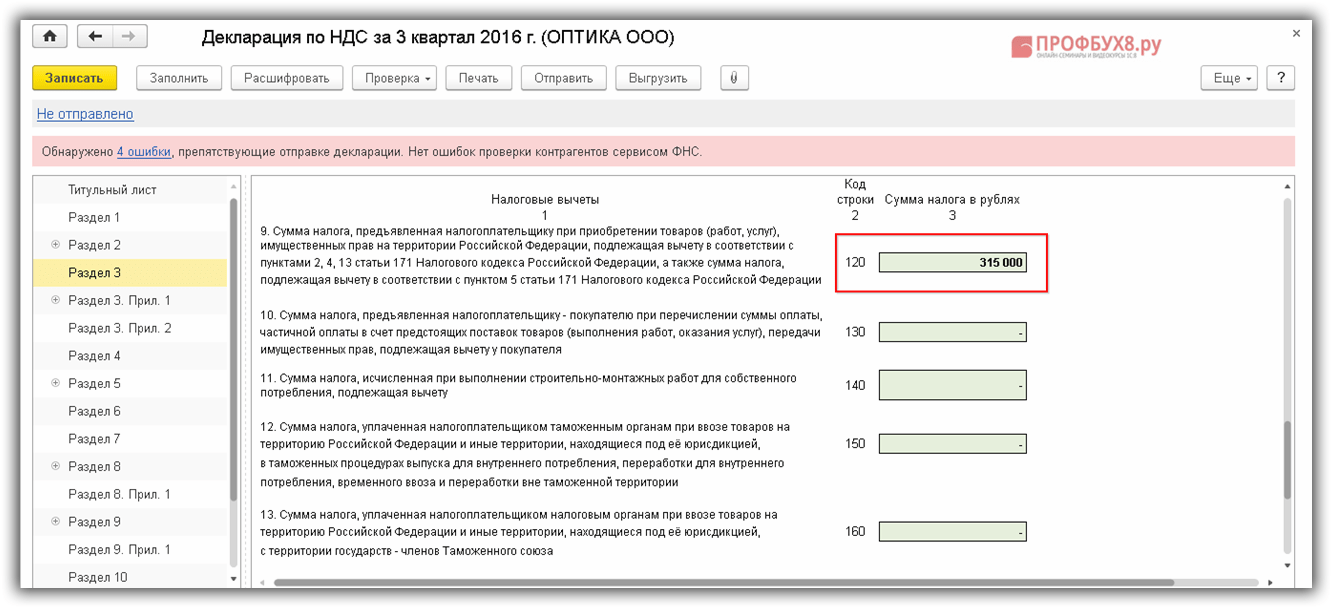Expand the Раздел 9 tree node
The image size is (1332, 608).
pyautogui.click(x=56, y=521)
